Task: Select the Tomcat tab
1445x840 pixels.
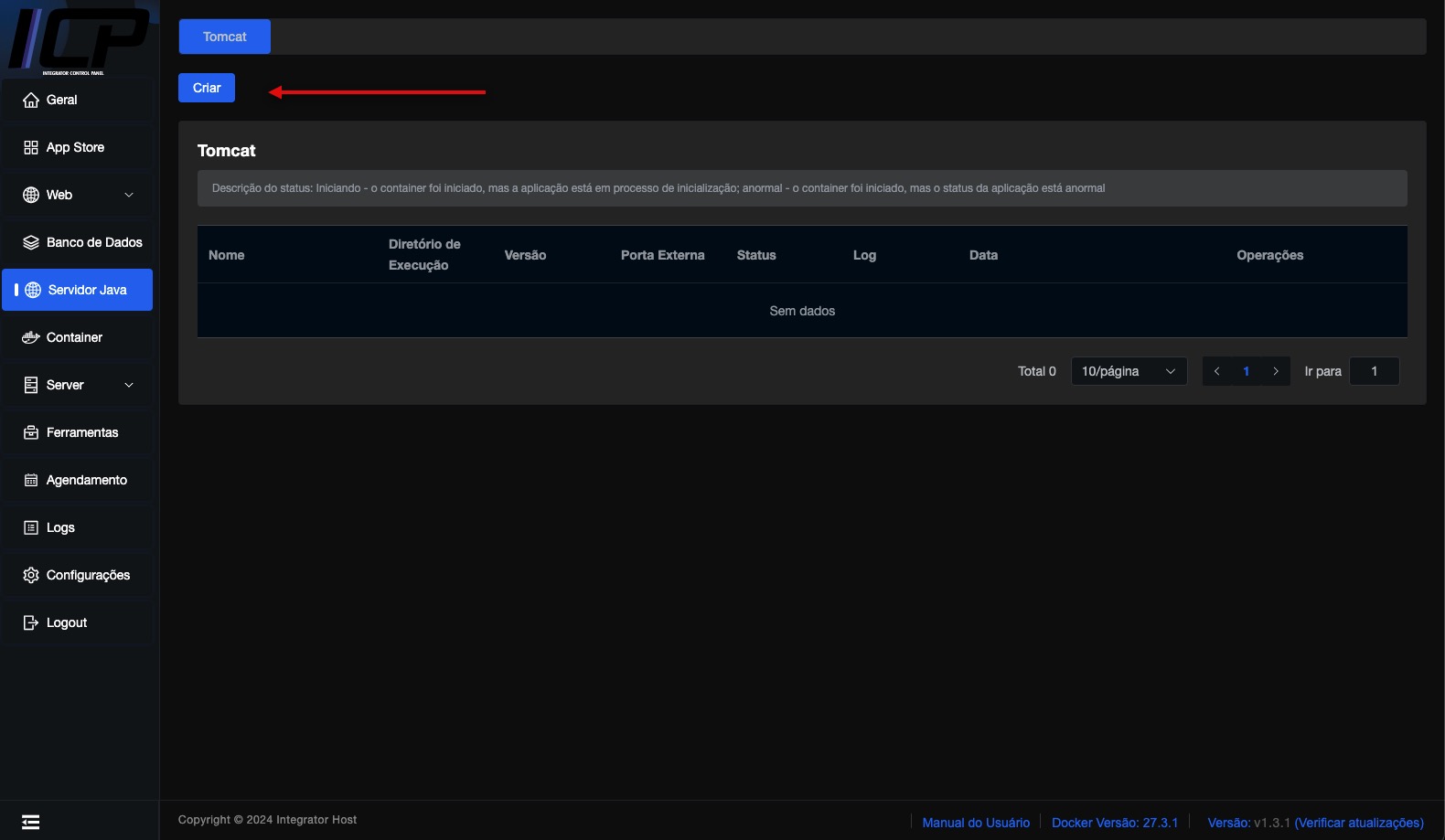Action: click(225, 37)
